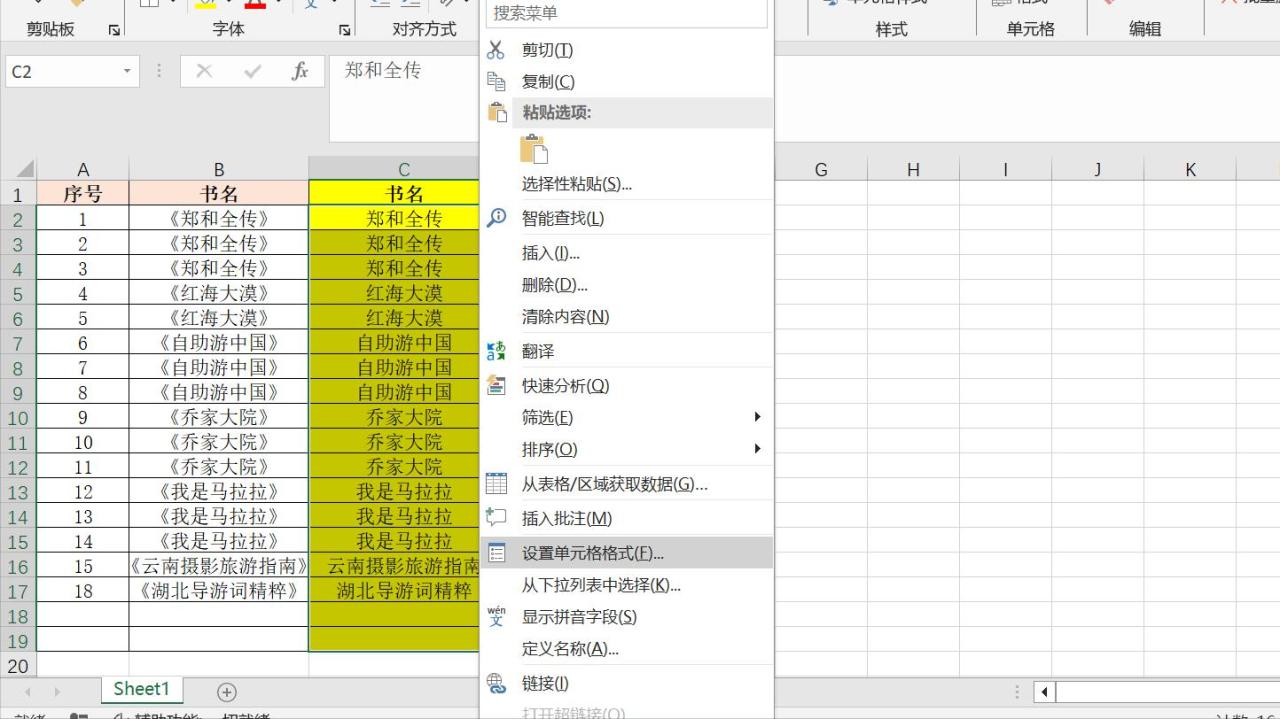Choose 定义名称(A)... menu entry
This screenshot has height=719, width=1280.
626,649
